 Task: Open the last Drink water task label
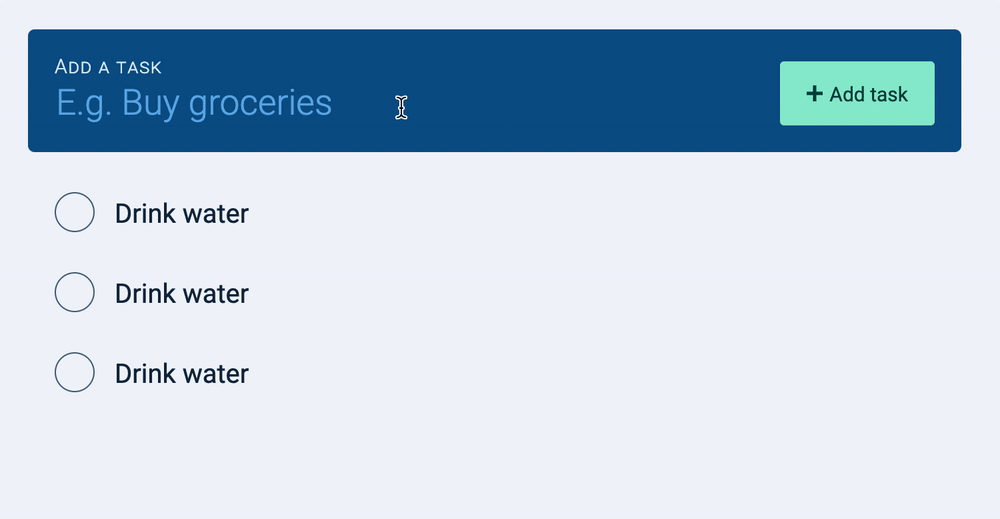tap(181, 373)
